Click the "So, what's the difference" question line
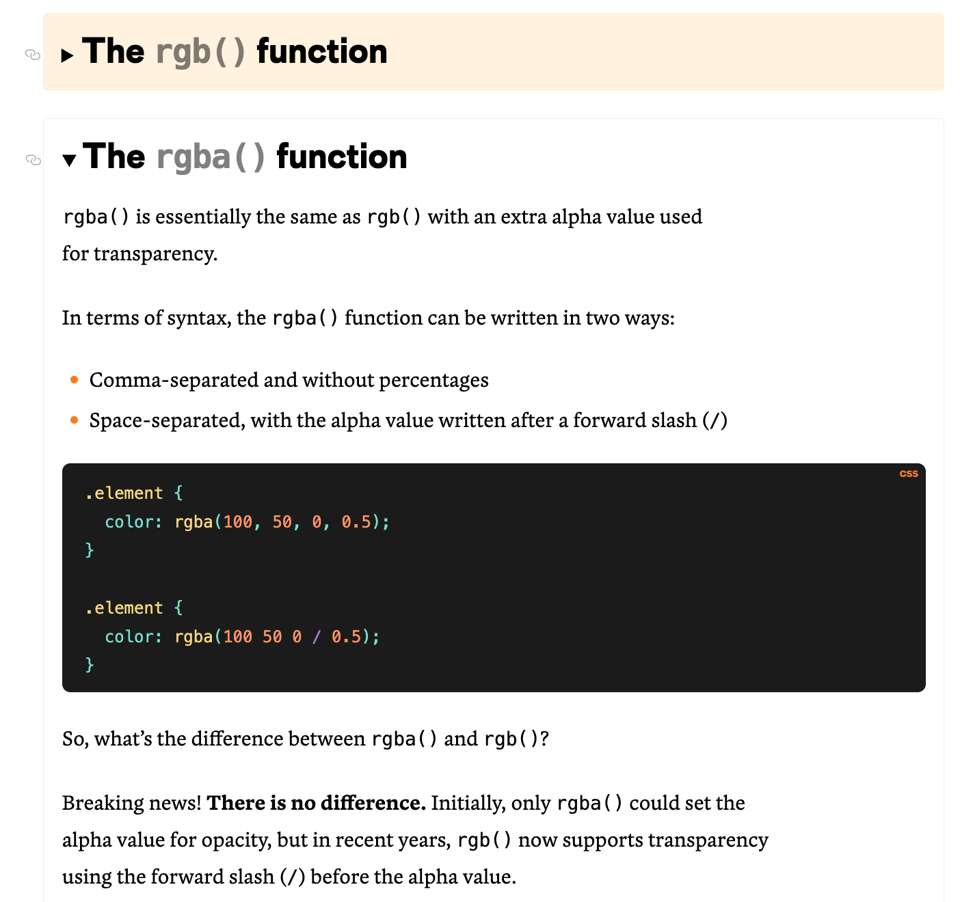960x902 pixels. [215, 739]
